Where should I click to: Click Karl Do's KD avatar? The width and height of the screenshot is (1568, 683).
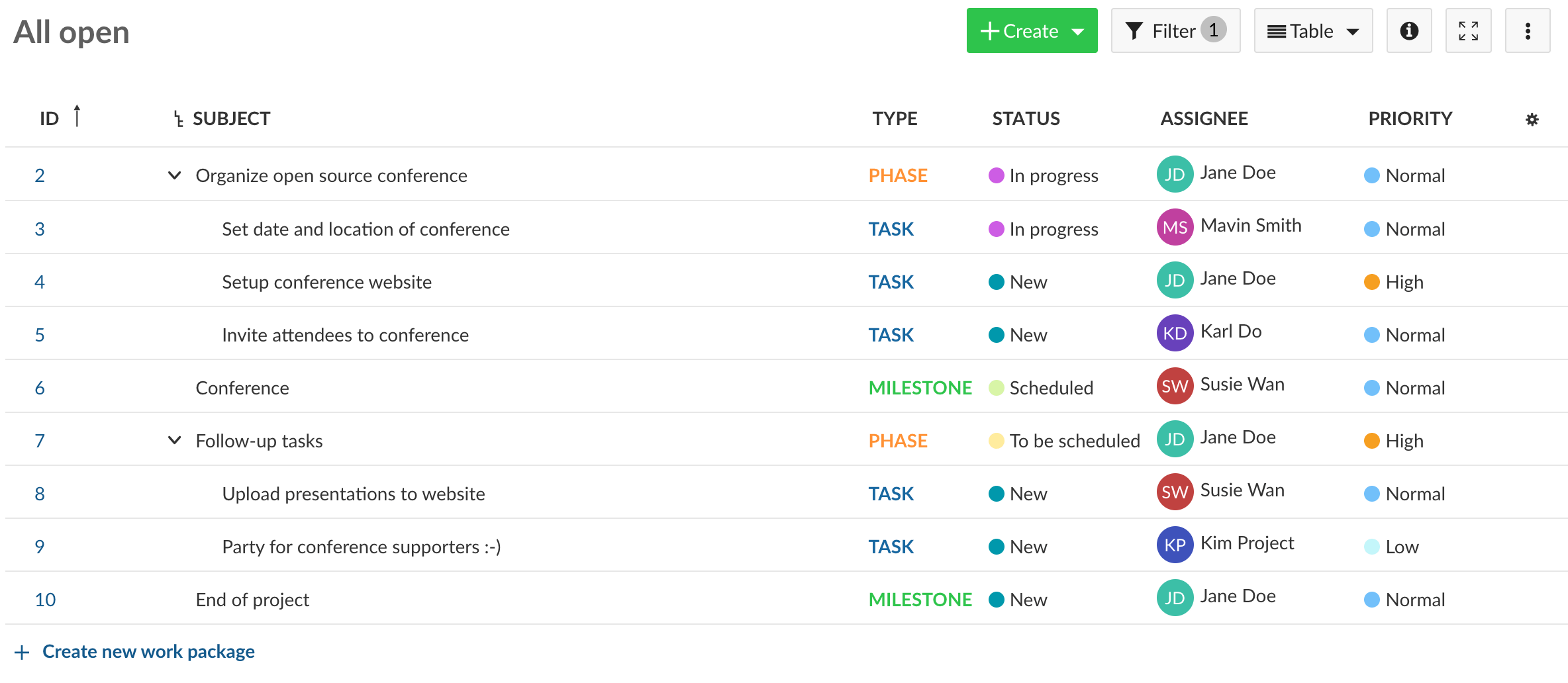click(1175, 334)
